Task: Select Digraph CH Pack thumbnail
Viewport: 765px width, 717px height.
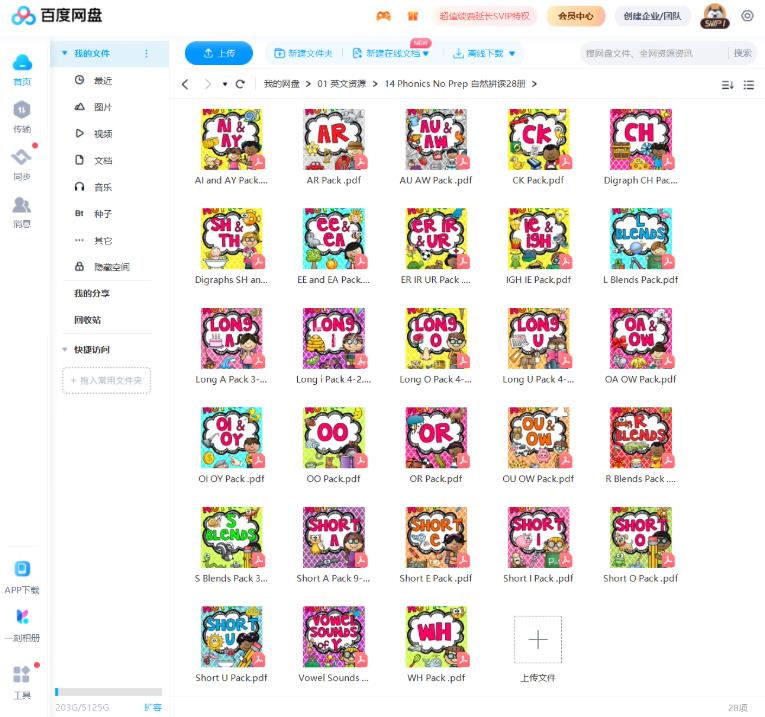Action: (x=641, y=139)
